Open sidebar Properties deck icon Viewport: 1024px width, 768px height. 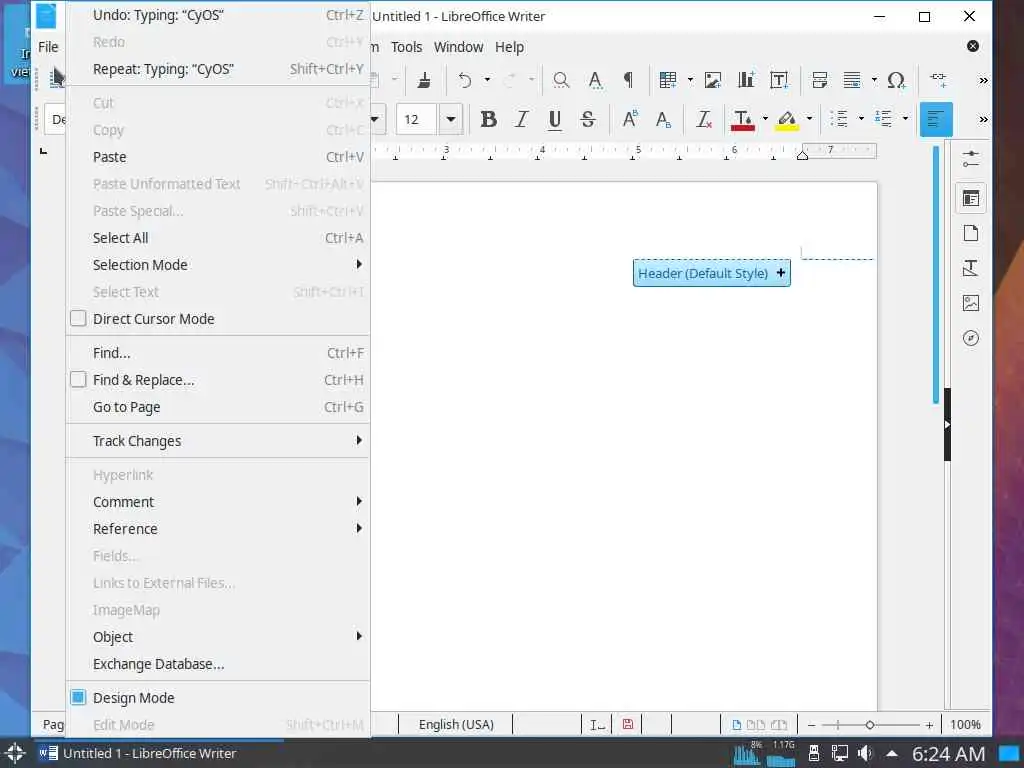[971, 198]
